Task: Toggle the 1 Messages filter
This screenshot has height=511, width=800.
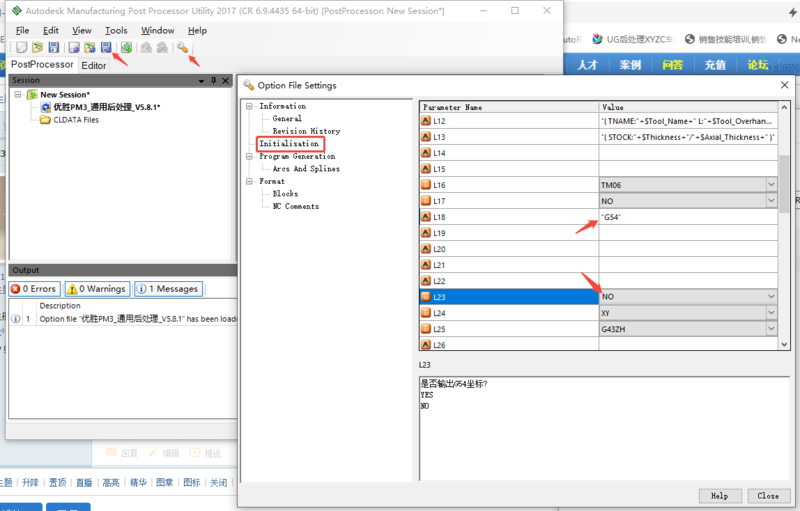Action: pos(167,289)
